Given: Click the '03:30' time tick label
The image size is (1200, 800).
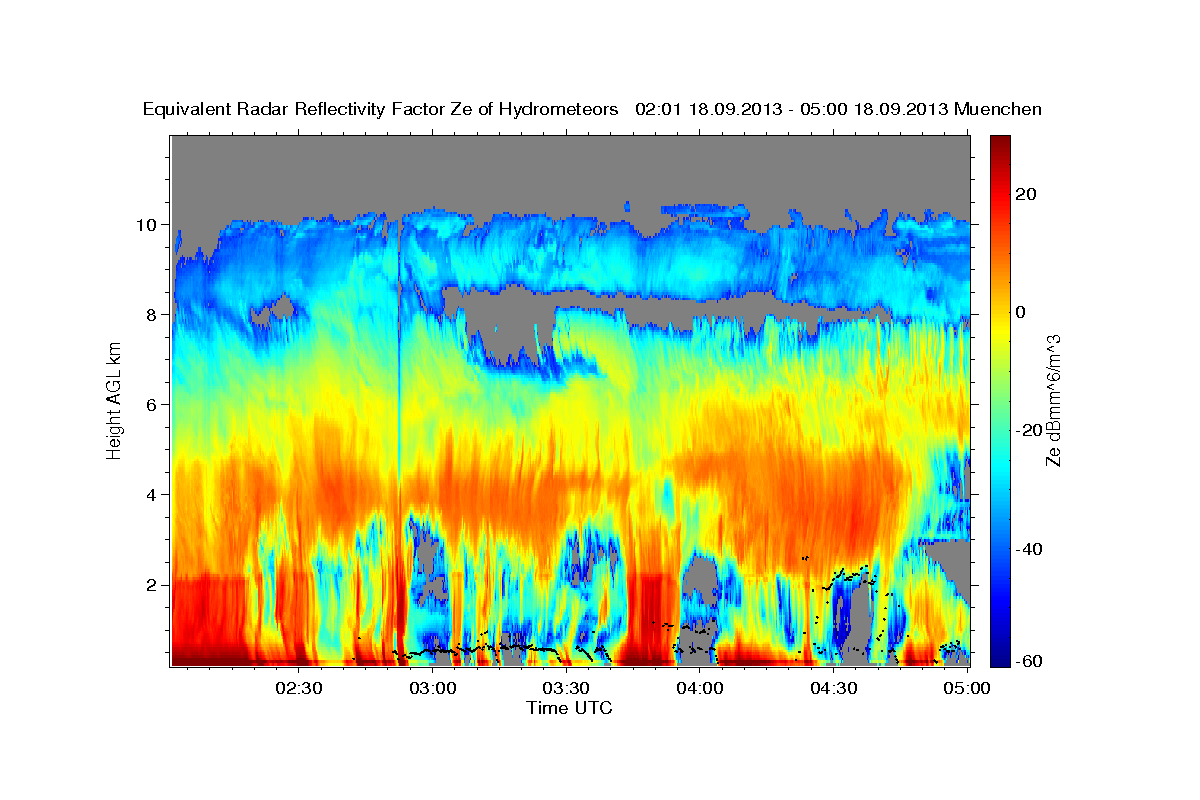Looking at the screenshot, I should (x=566, y=688).
